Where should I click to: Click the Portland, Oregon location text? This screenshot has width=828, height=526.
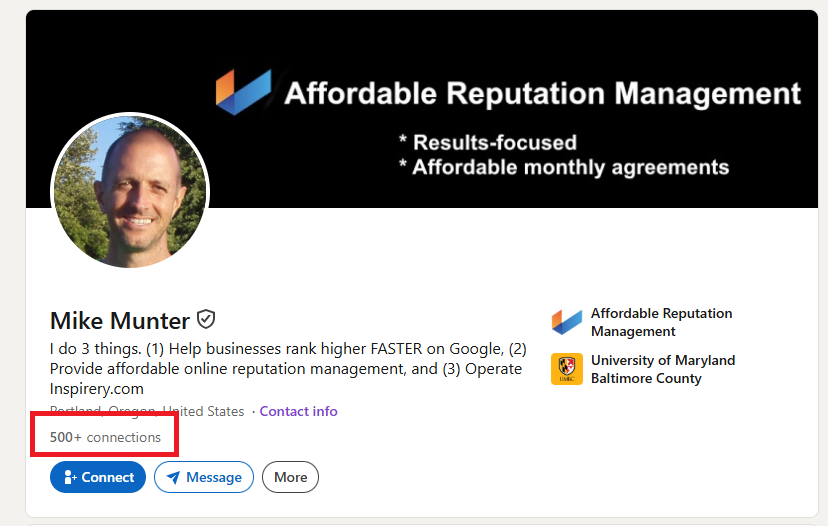click(x=147, y=411)
